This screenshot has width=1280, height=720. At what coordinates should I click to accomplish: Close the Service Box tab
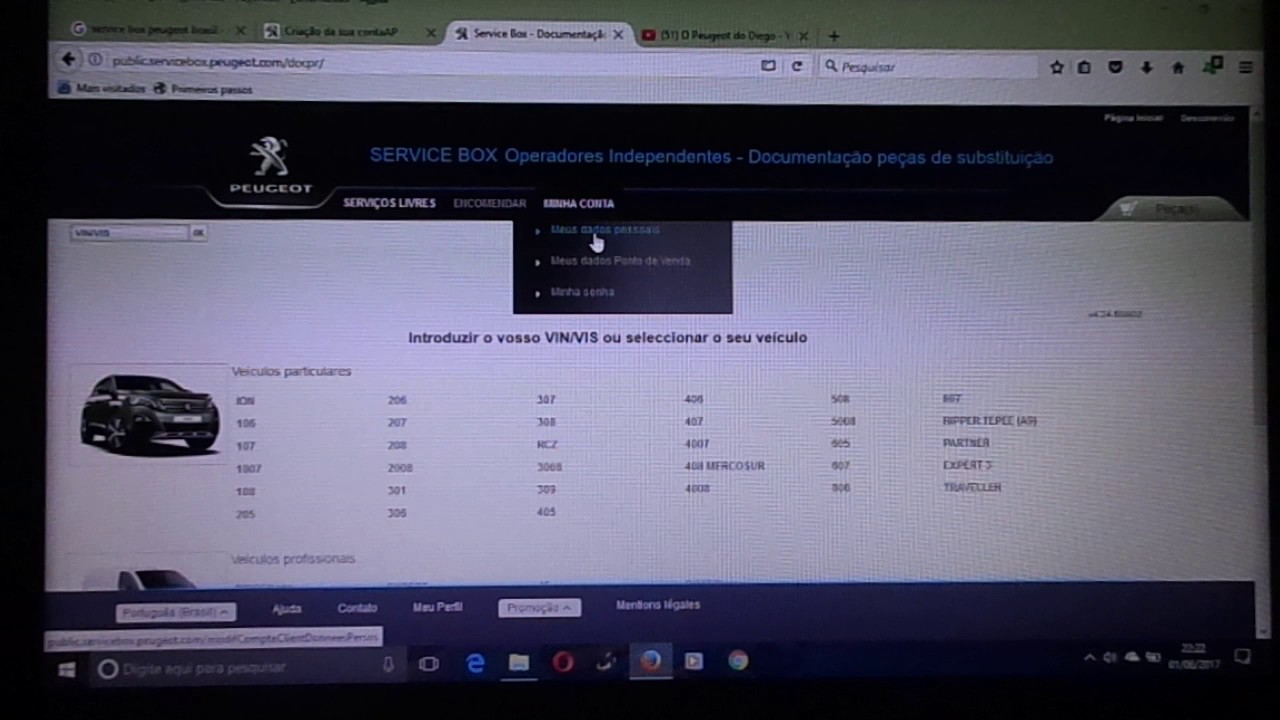[x=618, y=34]
